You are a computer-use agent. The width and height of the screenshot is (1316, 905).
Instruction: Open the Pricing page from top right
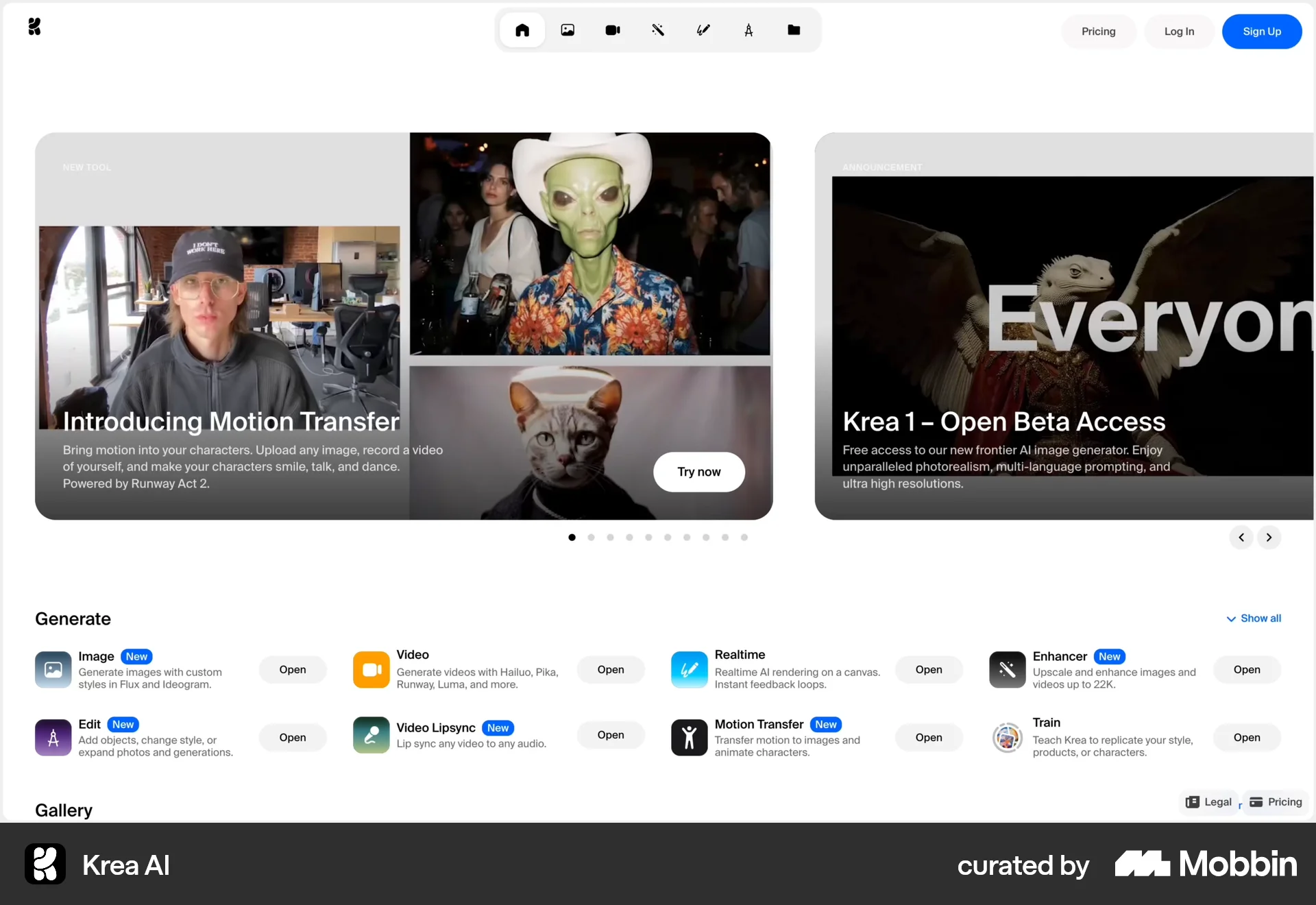(x=1098, y=31)
